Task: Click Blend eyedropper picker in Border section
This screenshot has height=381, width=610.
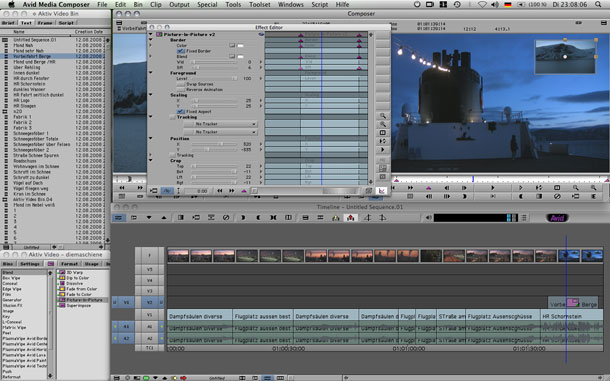Action: point(232,56)
